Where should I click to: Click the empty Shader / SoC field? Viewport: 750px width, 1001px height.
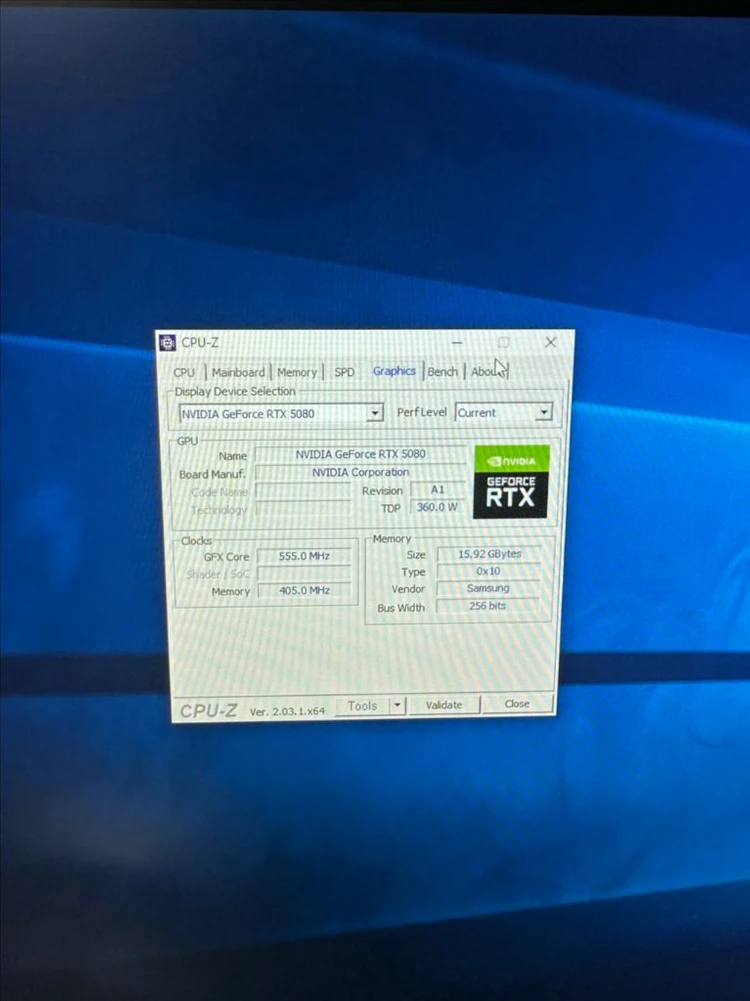coord(304,573)
